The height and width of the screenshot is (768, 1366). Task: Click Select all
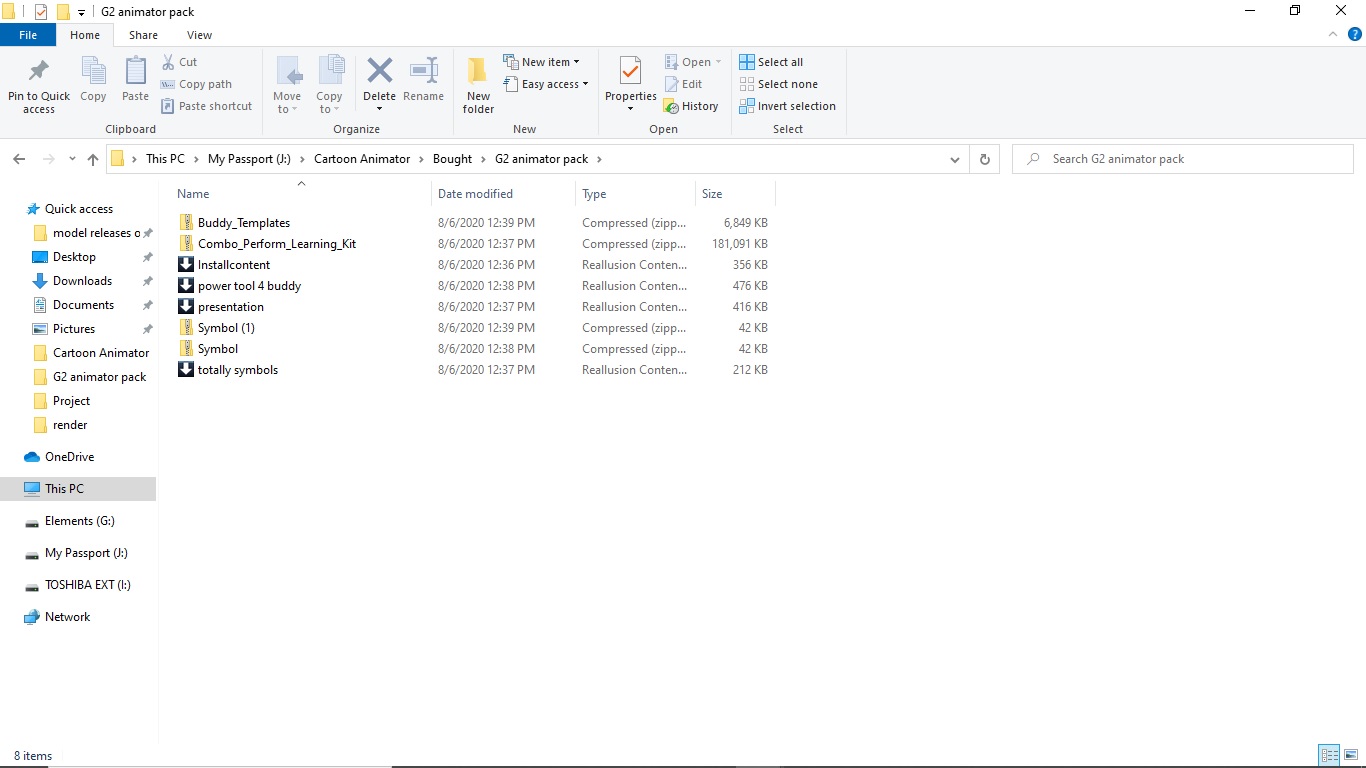[771, 62]
